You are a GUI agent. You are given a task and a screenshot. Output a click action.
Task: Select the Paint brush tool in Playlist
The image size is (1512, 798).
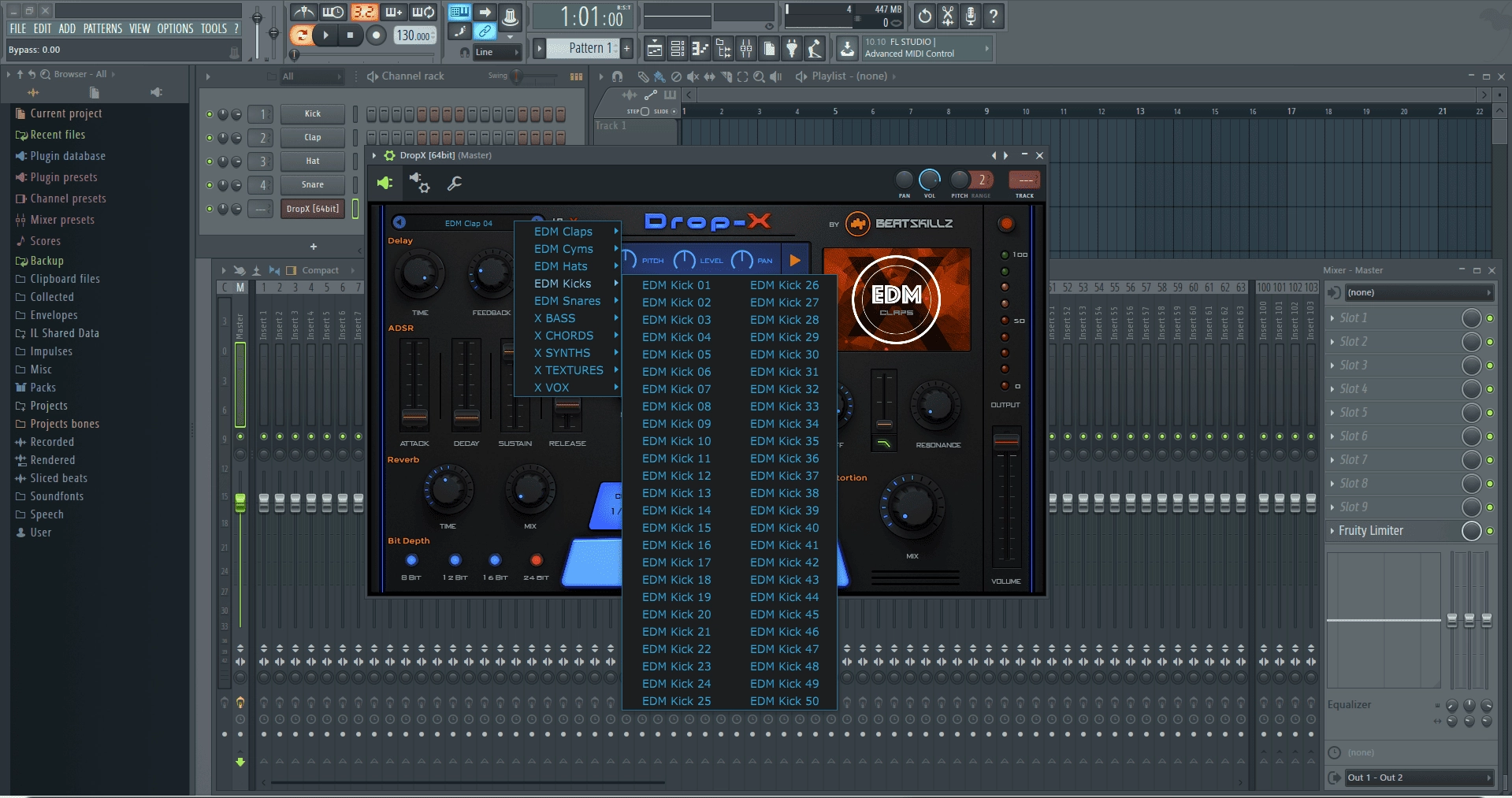click(659, 76)
